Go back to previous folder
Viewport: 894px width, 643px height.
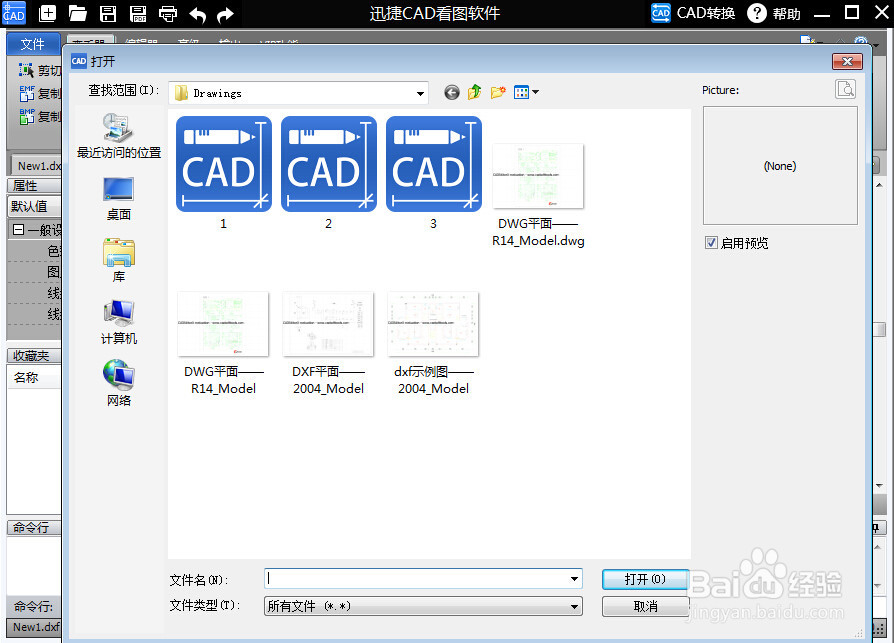452,92
